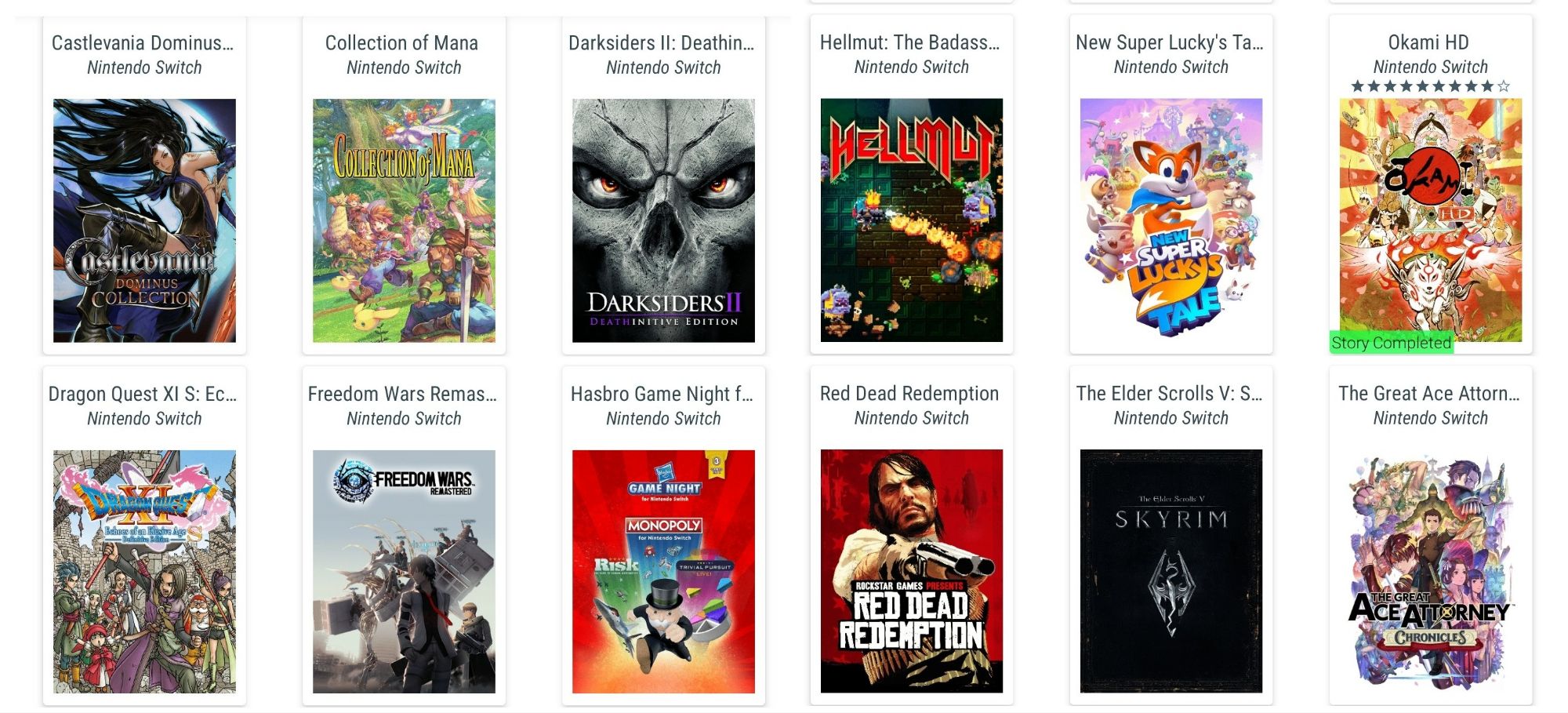
Task: Select the Freedom Wars Remastered cover image
Action: [404, 572]
